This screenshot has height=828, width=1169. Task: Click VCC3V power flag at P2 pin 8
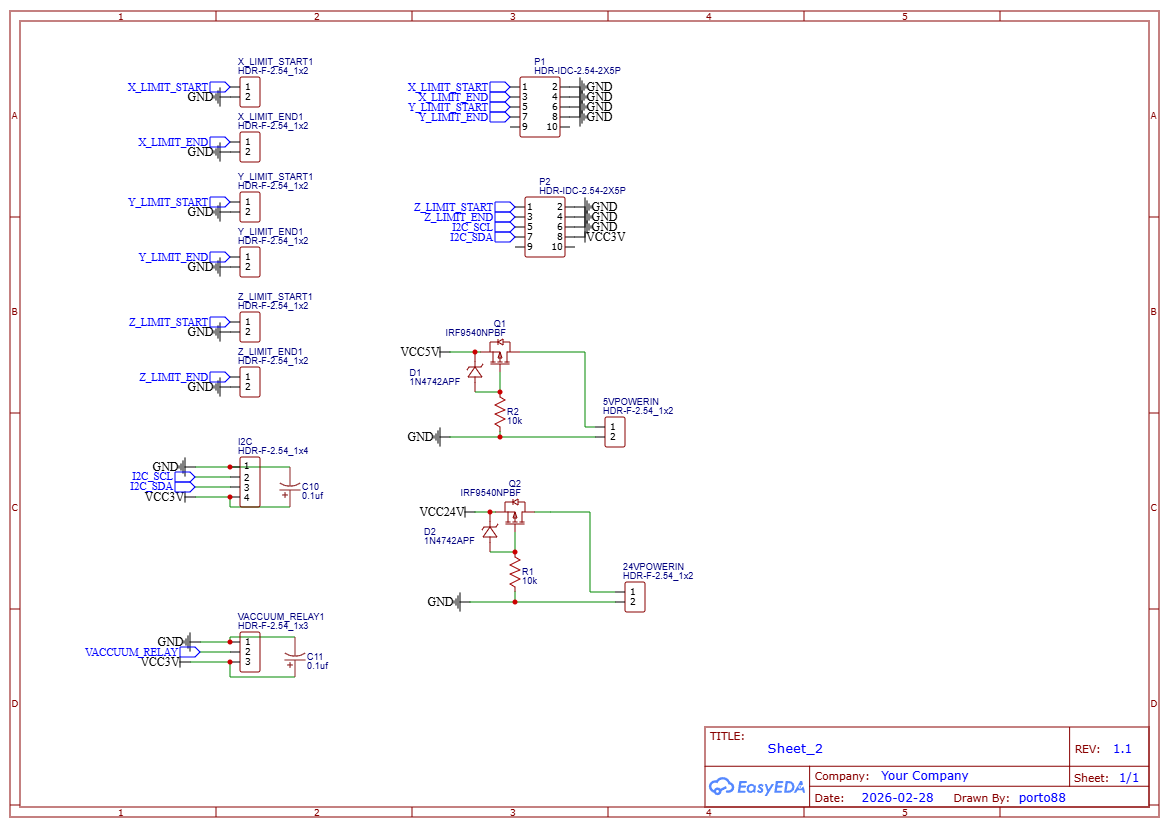(605, 237)
